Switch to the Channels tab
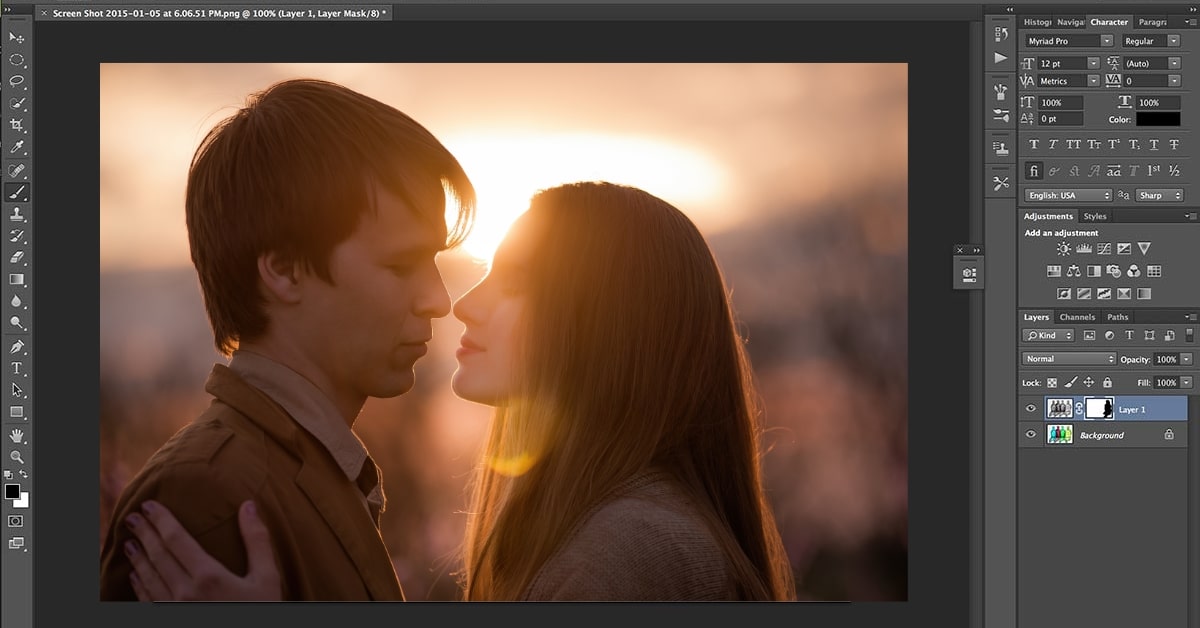The image size is (1200, 628). tap(1077, 317)
